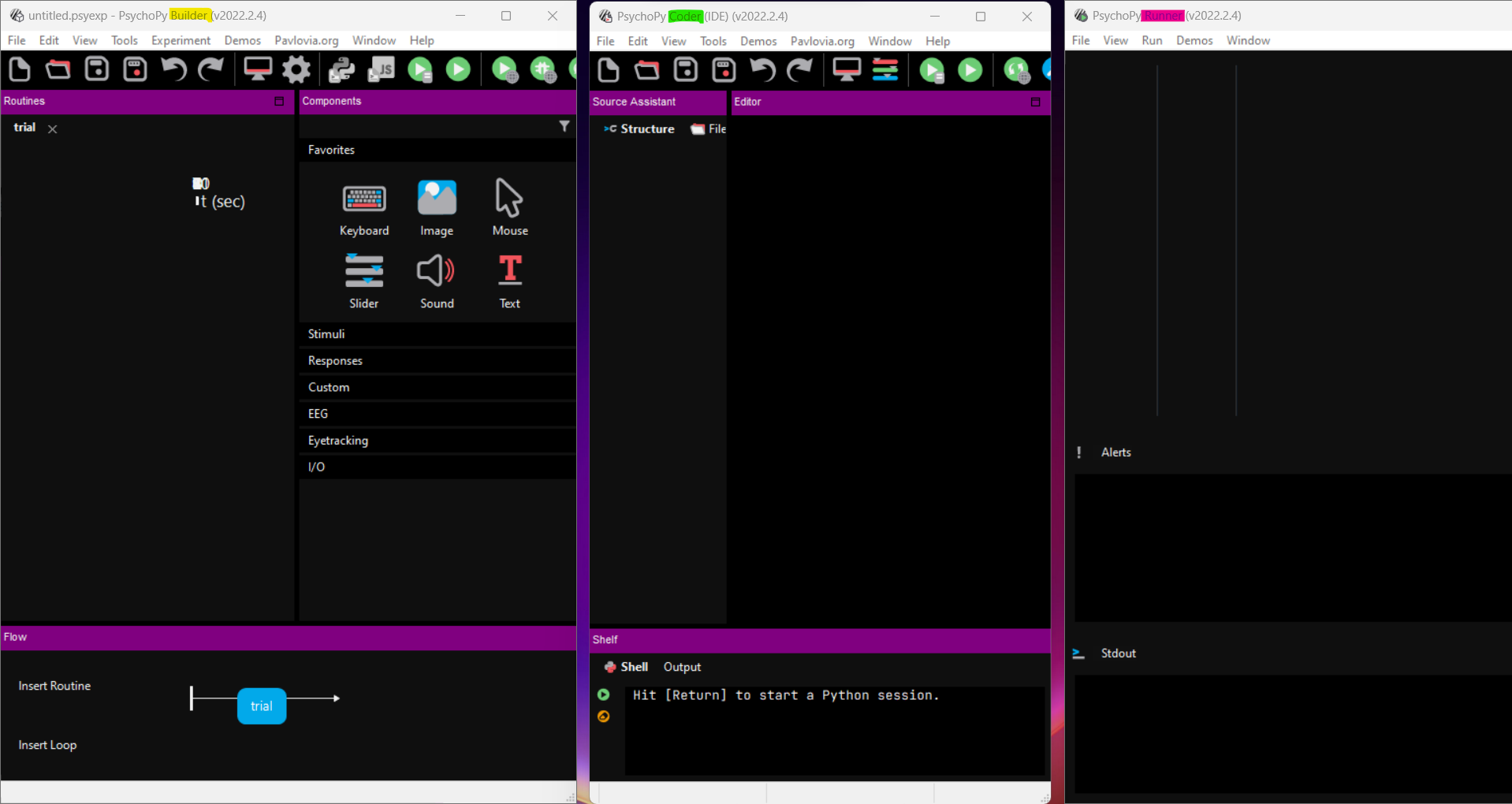
Task: Click the Compile to Python icon in Builder
Action: point(341,70)
